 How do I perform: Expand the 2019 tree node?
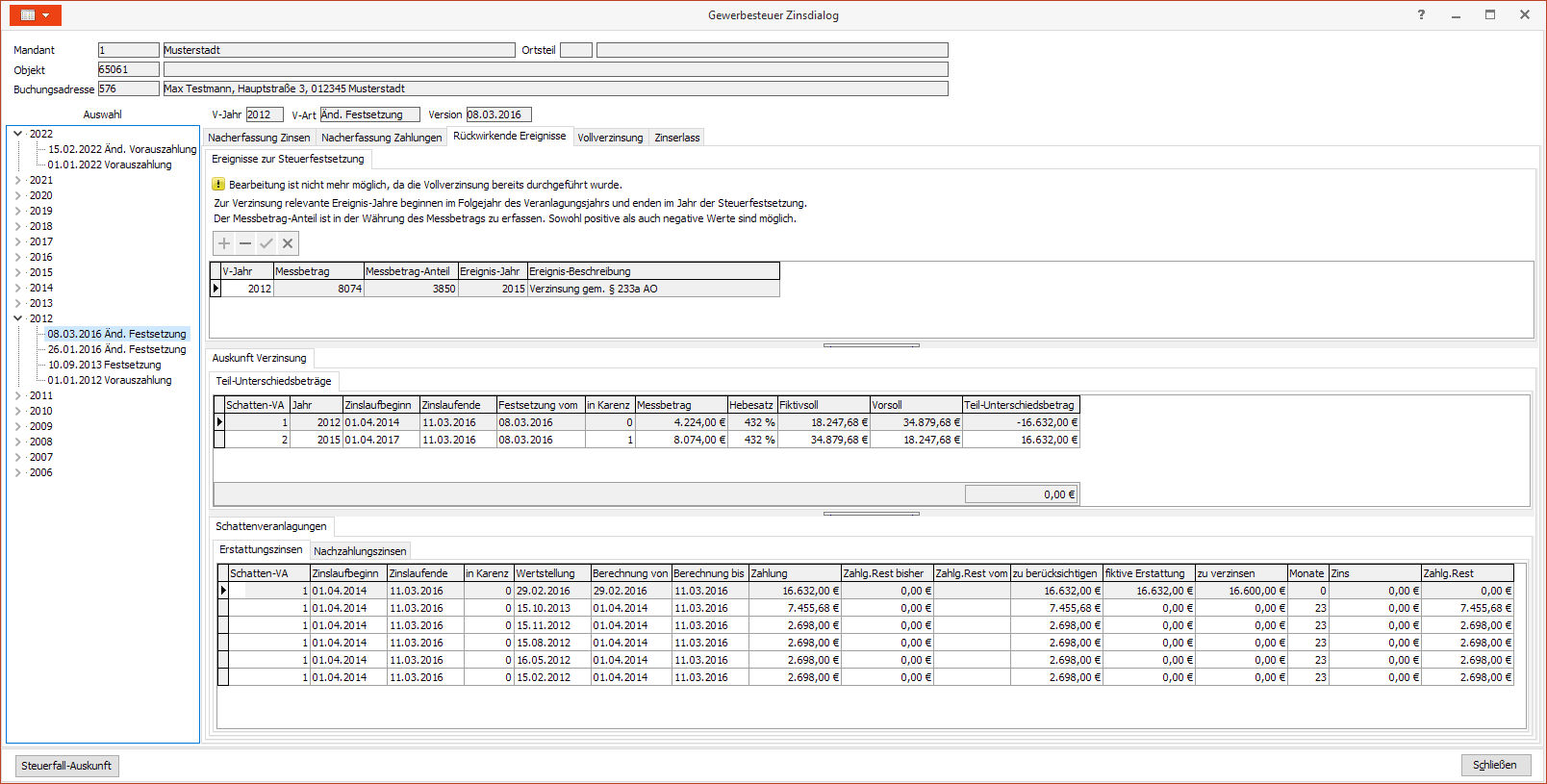(x=17, y=211)
